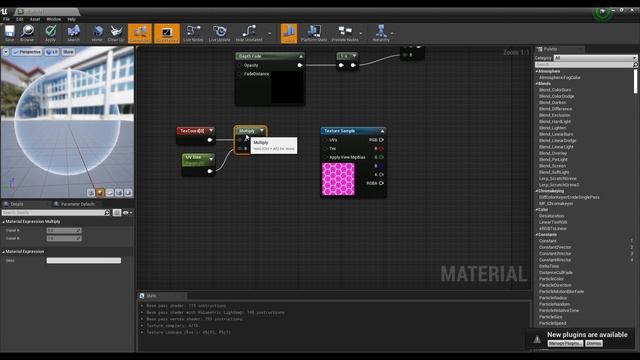The height and width of the screenshot is (360, 640).
Task: Expand the 1-x node arrow
Action: click(x=354, y=56)
